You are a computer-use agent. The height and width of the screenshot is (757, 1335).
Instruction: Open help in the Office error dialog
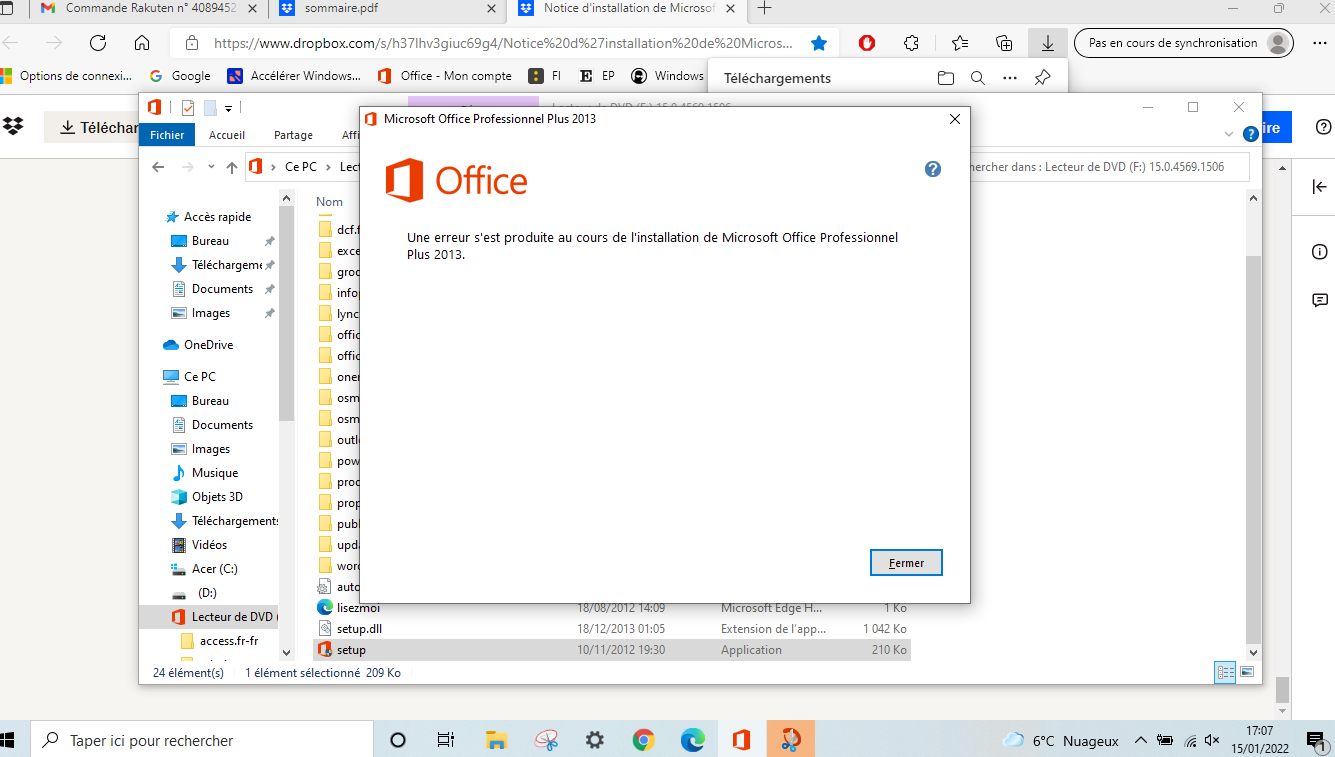932,169
